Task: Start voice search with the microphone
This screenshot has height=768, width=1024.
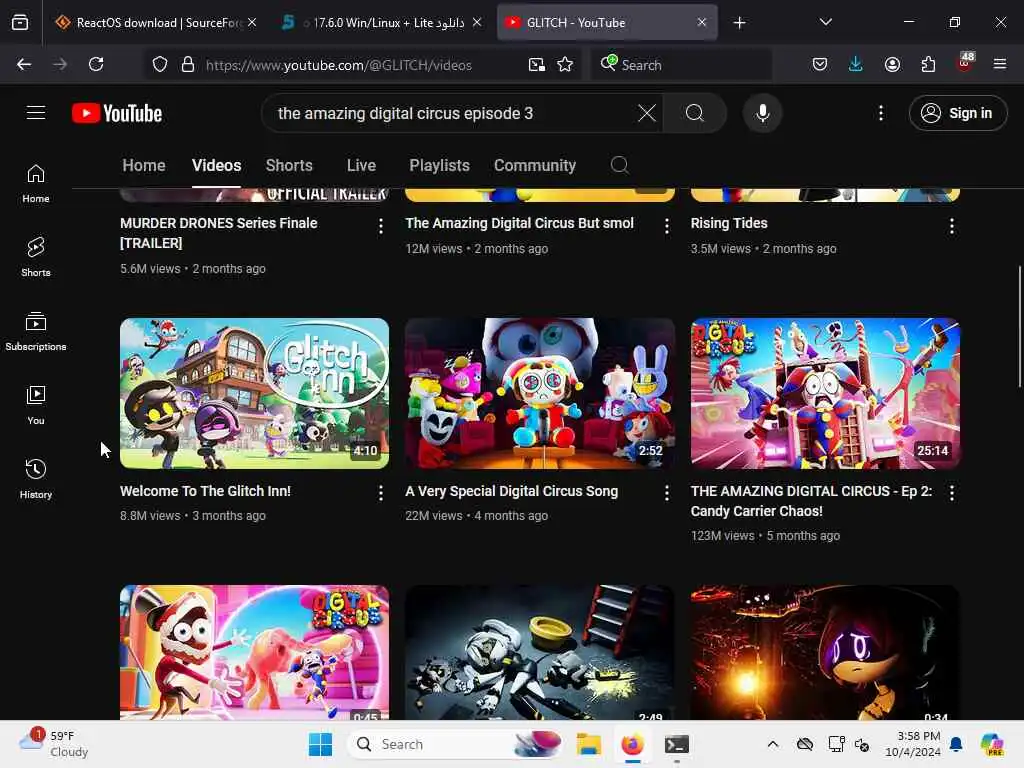Action: (x=762, y=113)
